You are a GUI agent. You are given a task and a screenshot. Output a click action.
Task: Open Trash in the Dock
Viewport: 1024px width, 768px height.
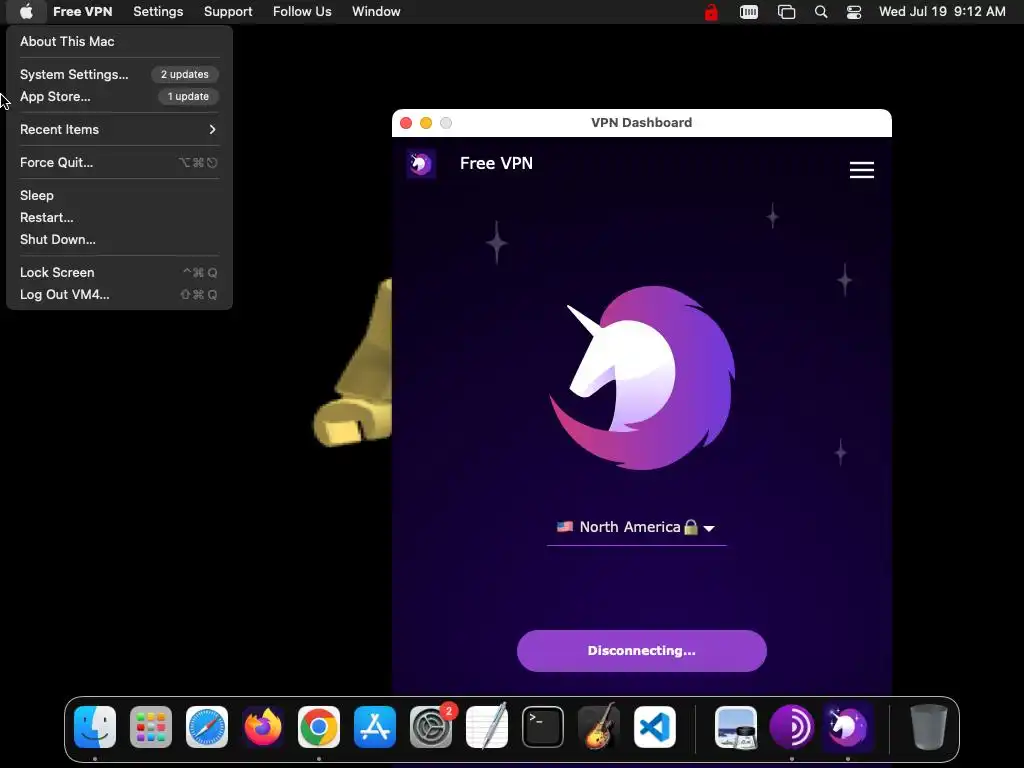click(x=928, y=727)
